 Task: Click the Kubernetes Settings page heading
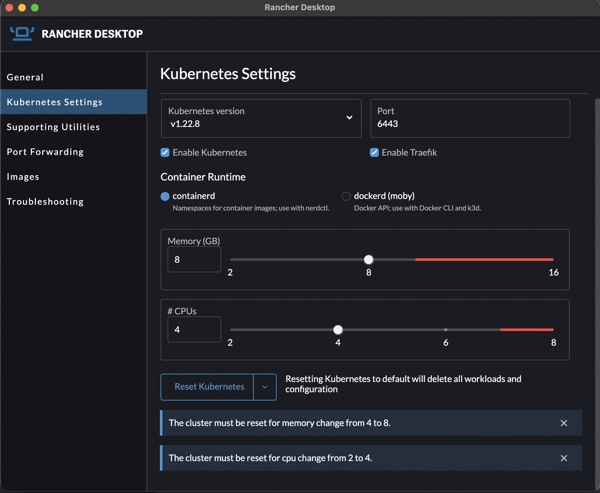pos(228,73)
